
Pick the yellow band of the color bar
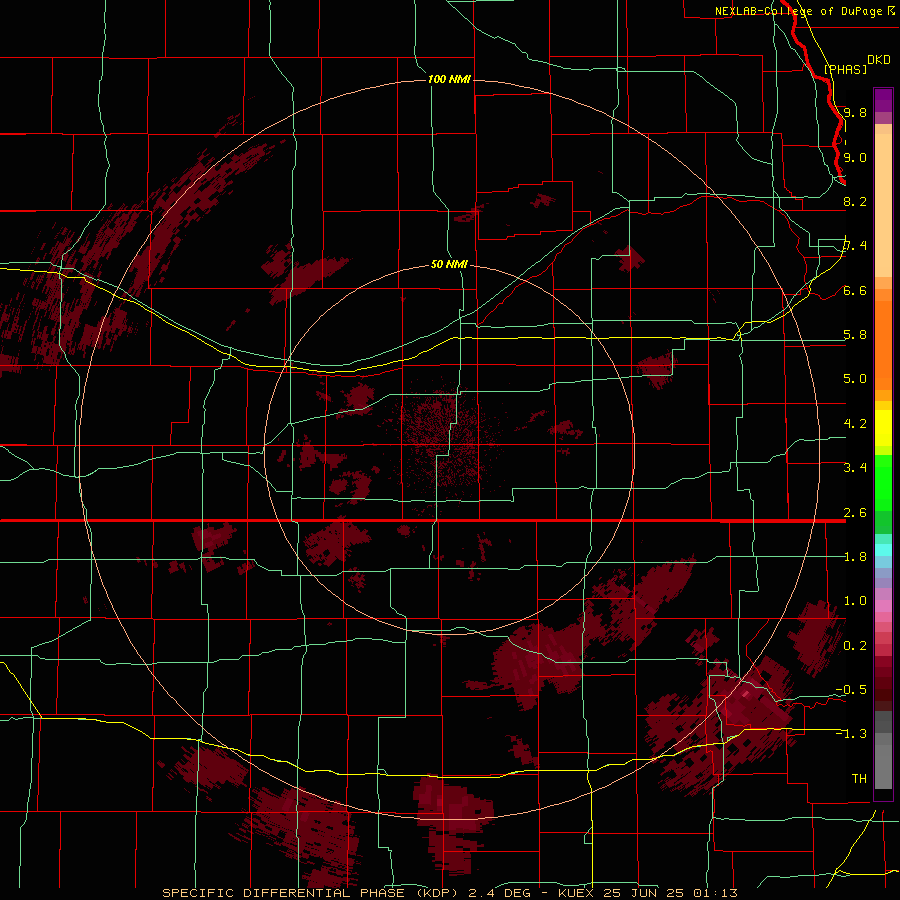click(x=883, y=428)
